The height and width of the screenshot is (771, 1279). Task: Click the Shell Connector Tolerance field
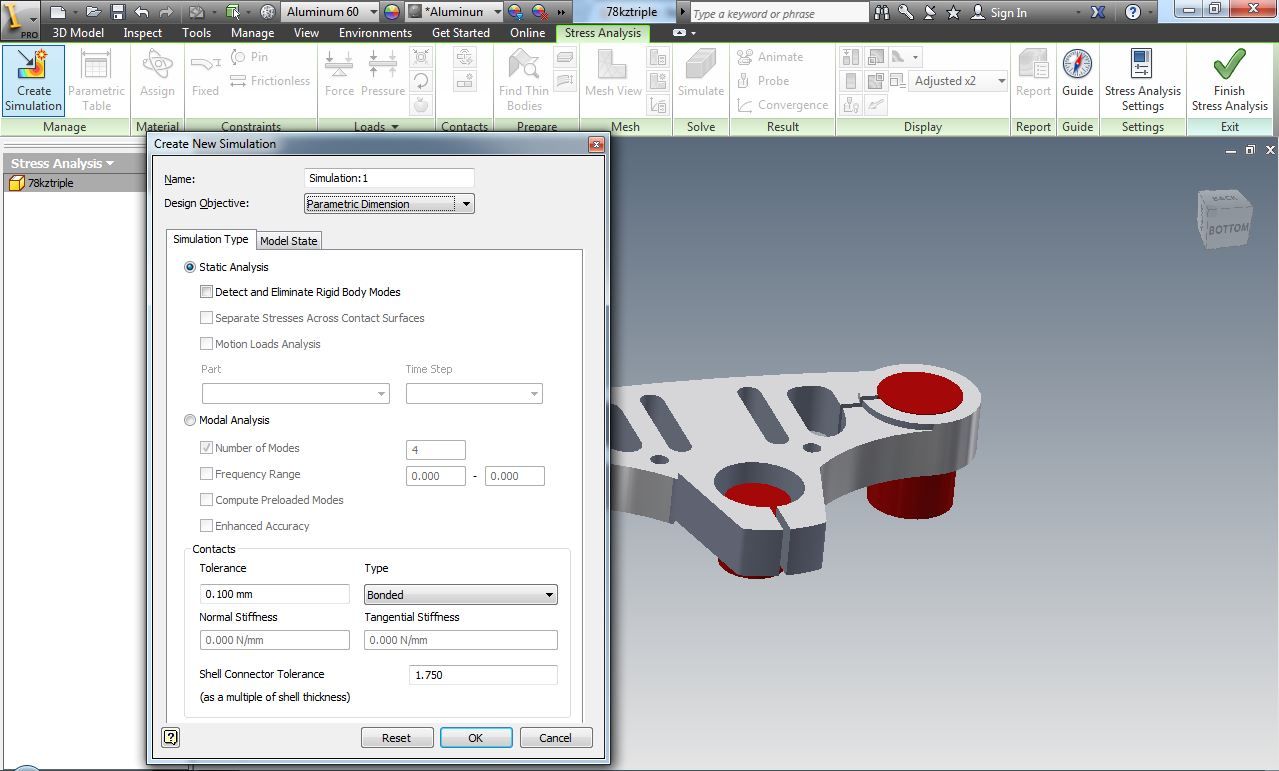tap(483, 674)
